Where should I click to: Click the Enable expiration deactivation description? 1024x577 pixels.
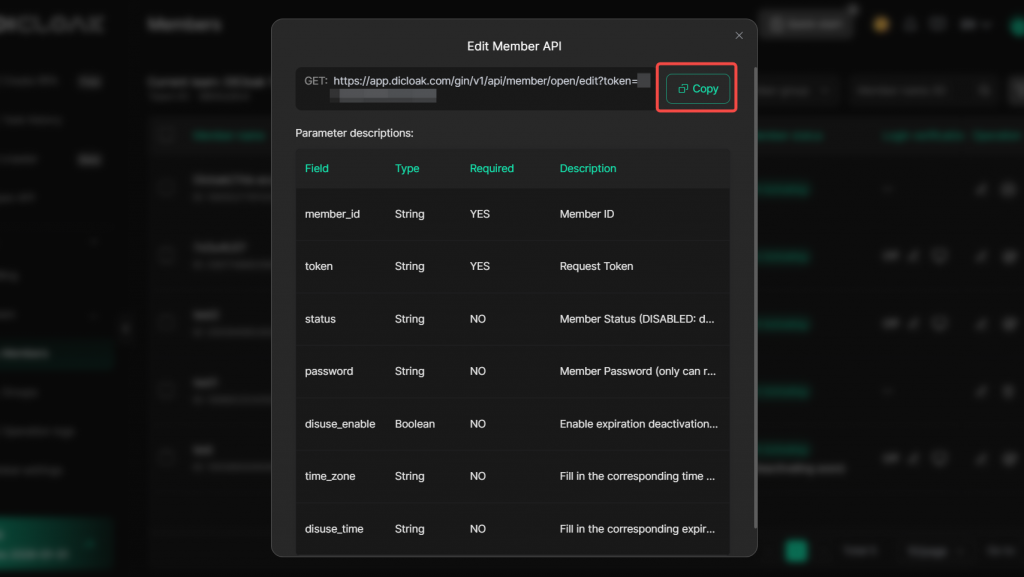637,424
